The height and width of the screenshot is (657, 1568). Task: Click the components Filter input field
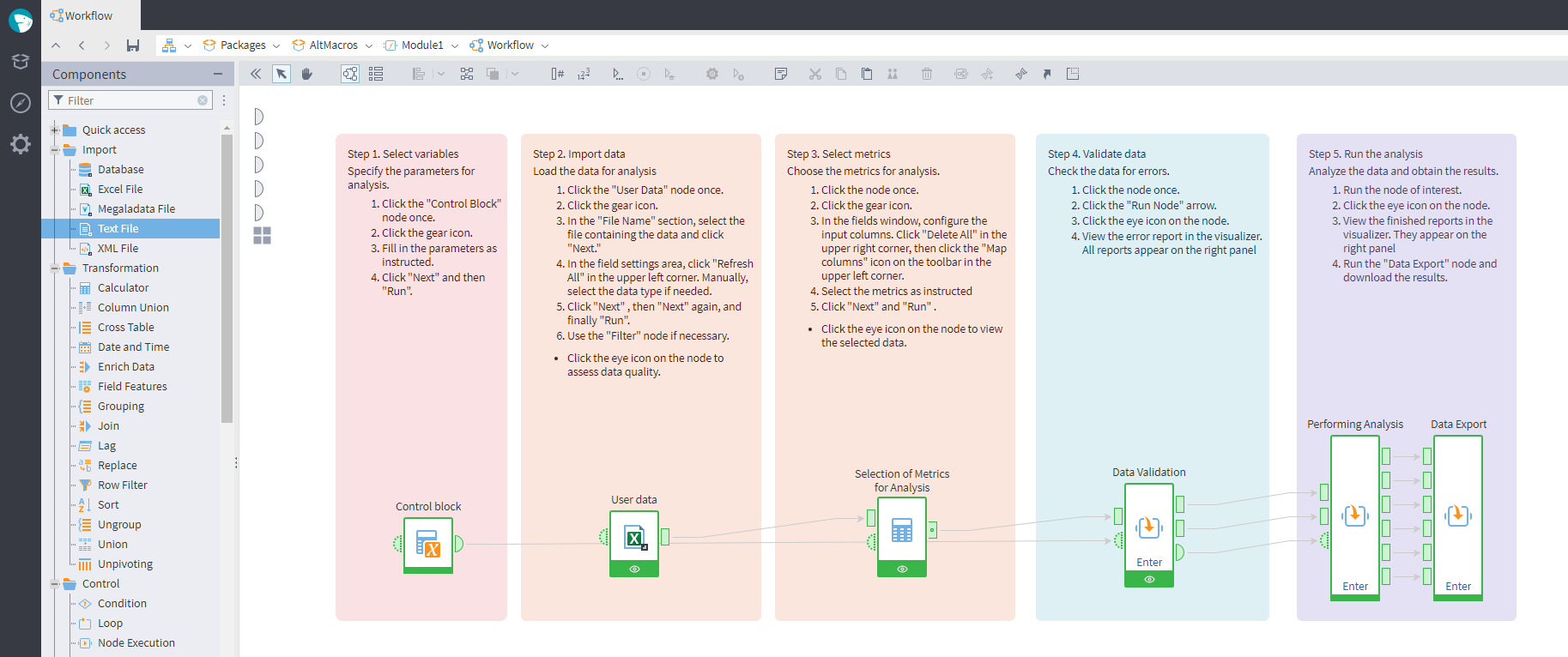pyautogui.click(x=130, y=100)
